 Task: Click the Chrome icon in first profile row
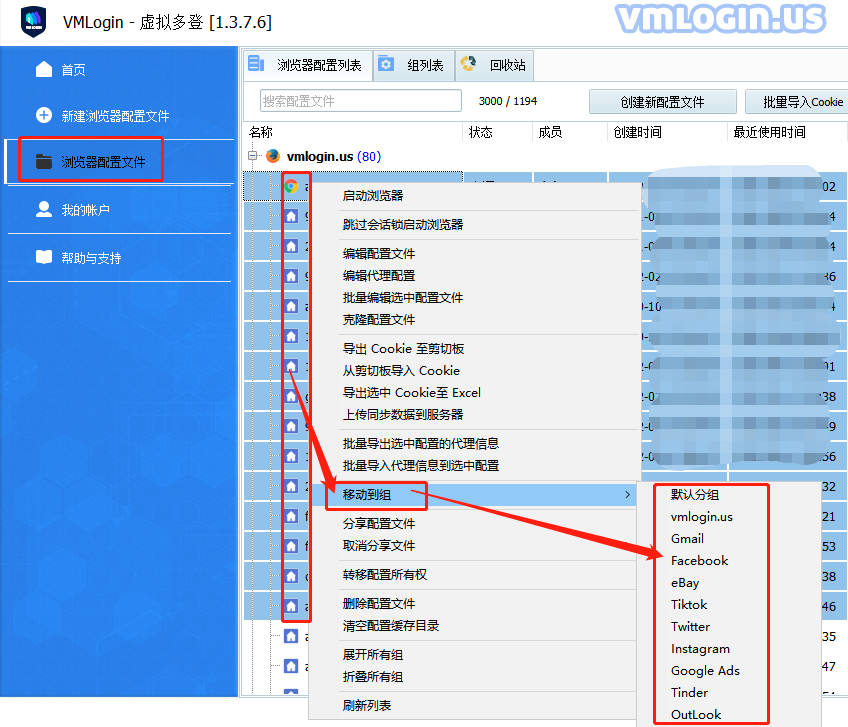tap(291, 187)
